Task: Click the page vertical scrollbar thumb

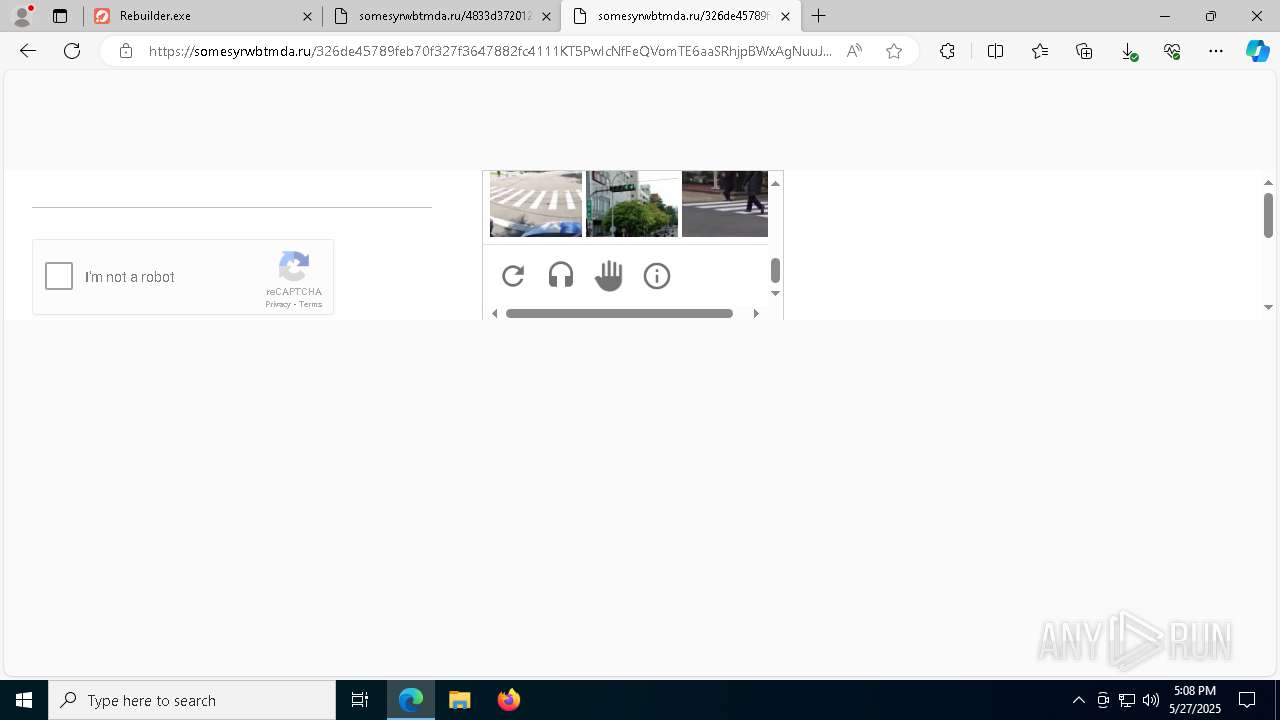Action: (1268, 215)
